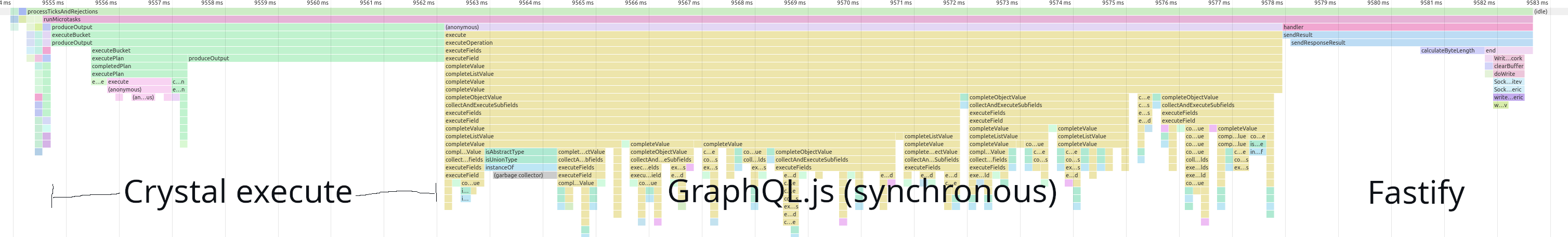Select the produceOutput frame right of executePlan
This screenshot has height=237, width=1568.
pyautogui.click(x=315, y=59)
